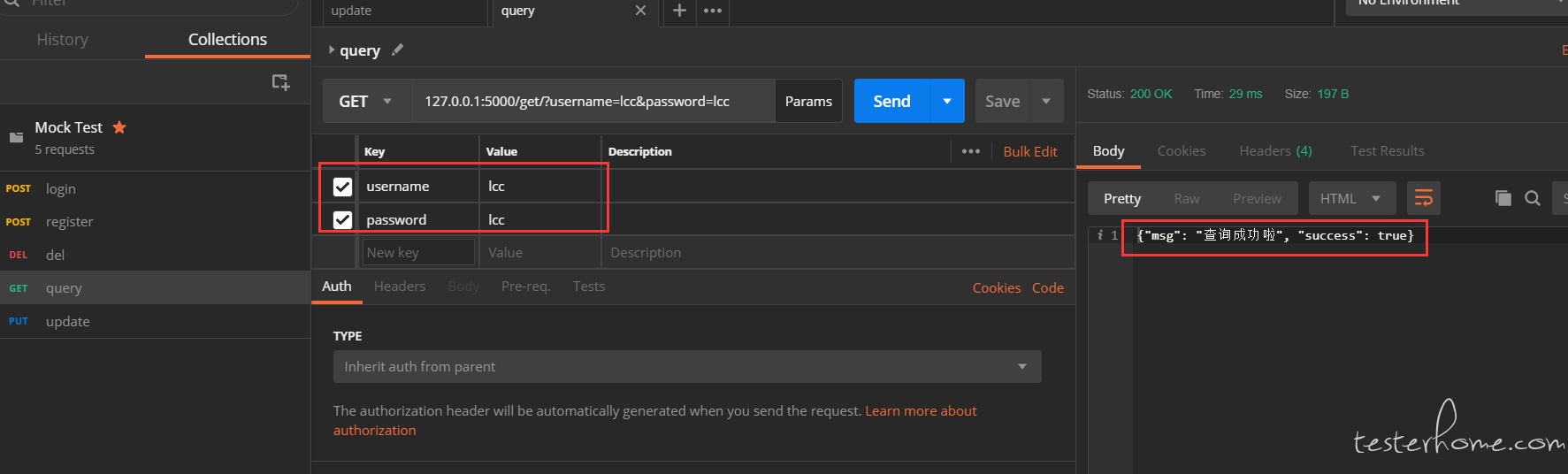
Task: Open the Code snippet link
Action: pos(1048,287)
